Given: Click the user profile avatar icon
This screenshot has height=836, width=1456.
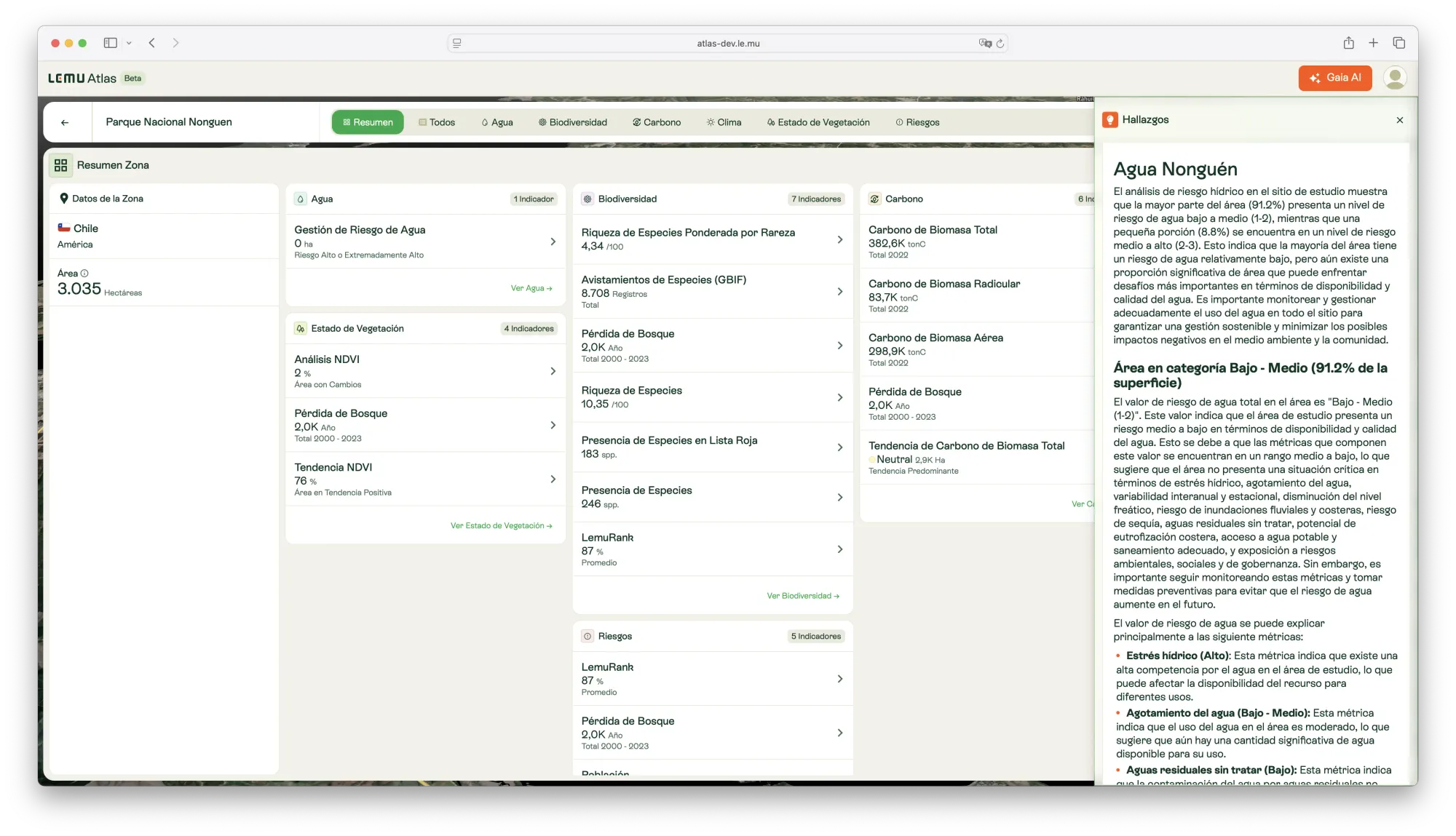Looking at the screenshot, I should (x=1394, y=78).
